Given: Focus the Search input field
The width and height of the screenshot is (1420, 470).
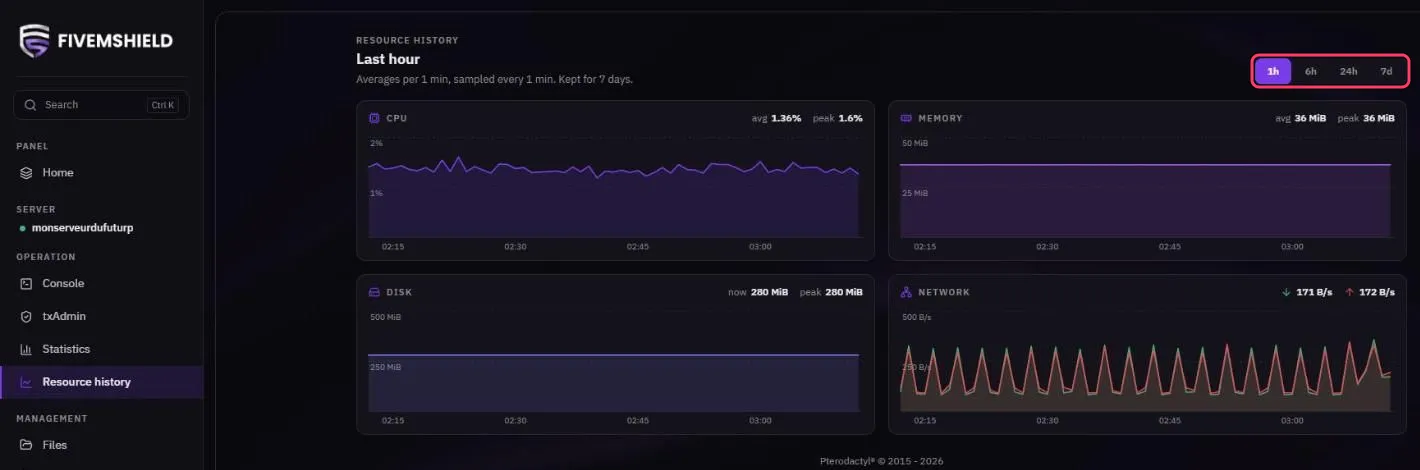Looking at the screenshot, I should (101, 105).
